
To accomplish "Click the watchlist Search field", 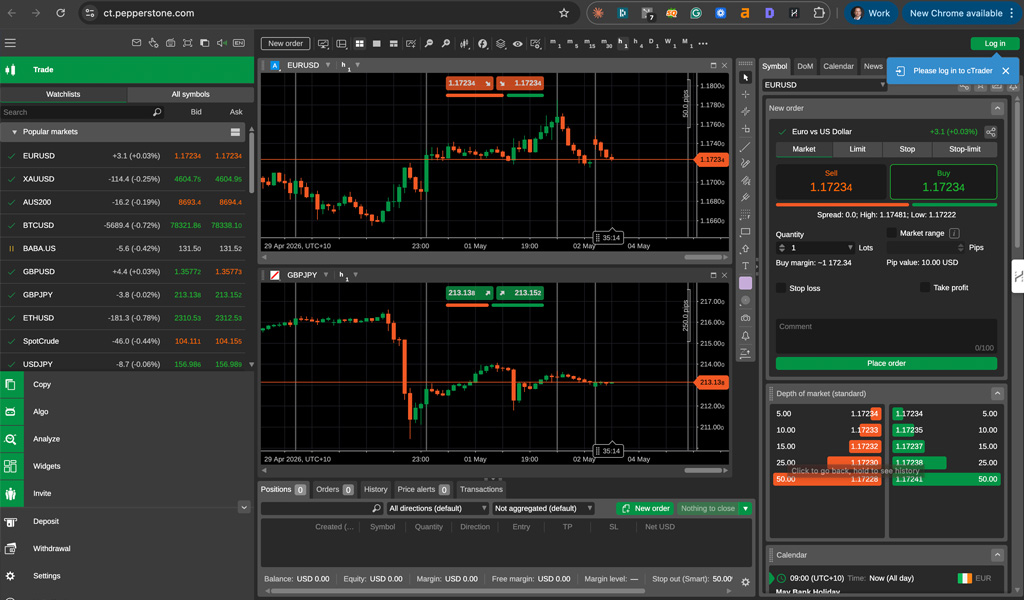I will [x=82, y=112].
